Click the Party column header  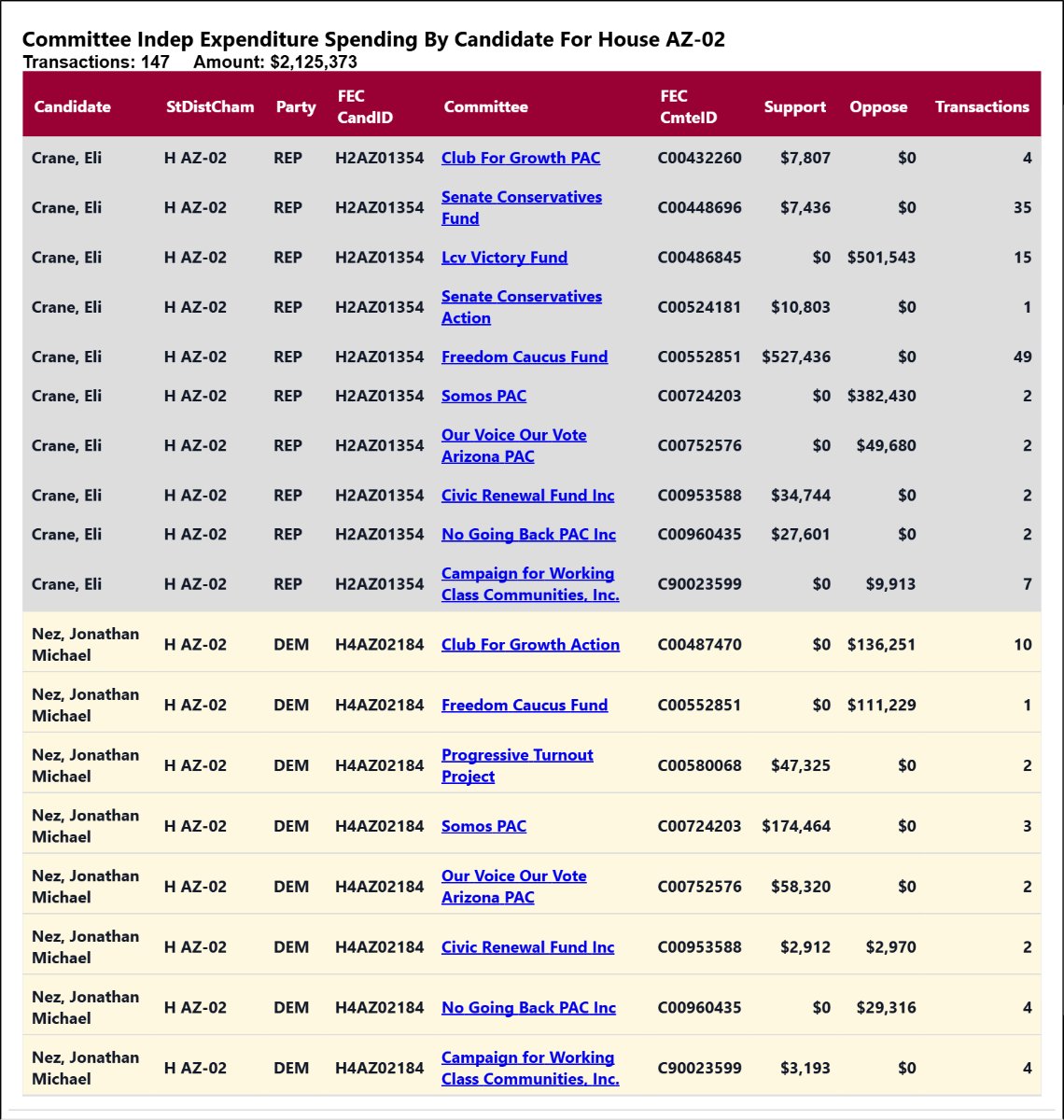pos(296,106)
